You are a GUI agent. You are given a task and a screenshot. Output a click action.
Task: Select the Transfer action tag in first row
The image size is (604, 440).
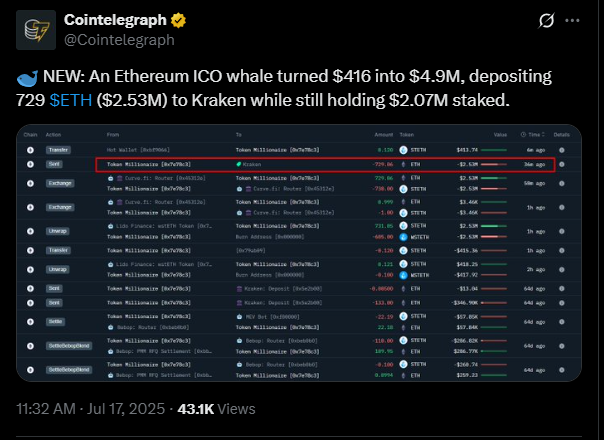[58, 150]
